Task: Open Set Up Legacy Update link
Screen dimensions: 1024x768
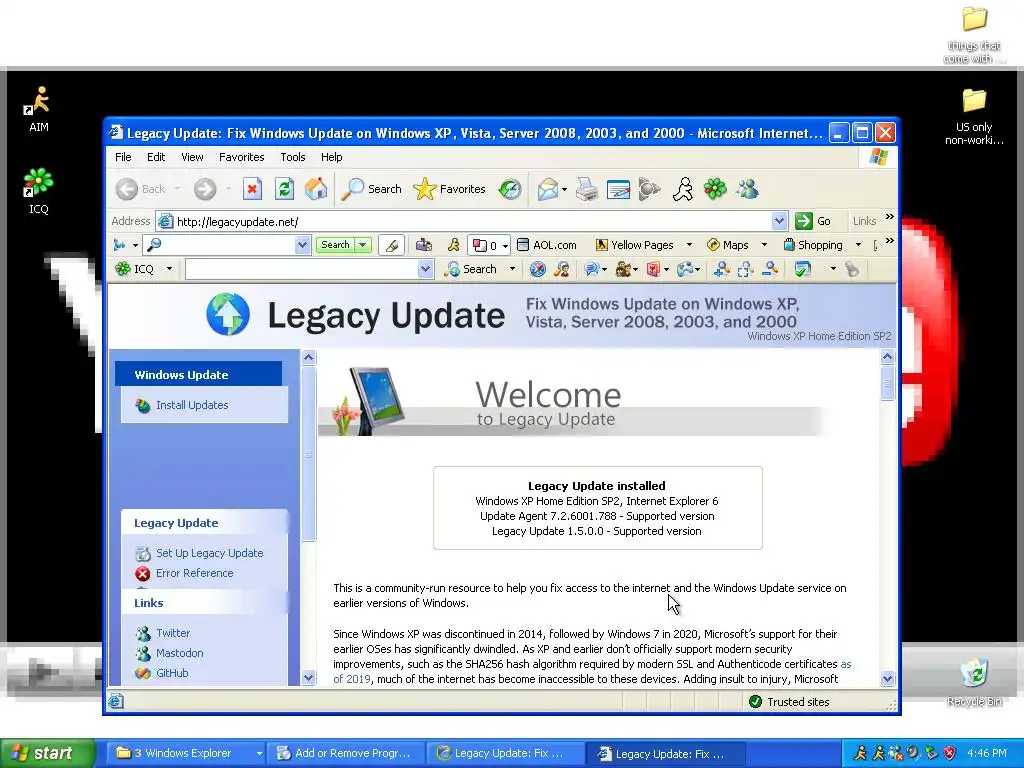Action: 209,553
